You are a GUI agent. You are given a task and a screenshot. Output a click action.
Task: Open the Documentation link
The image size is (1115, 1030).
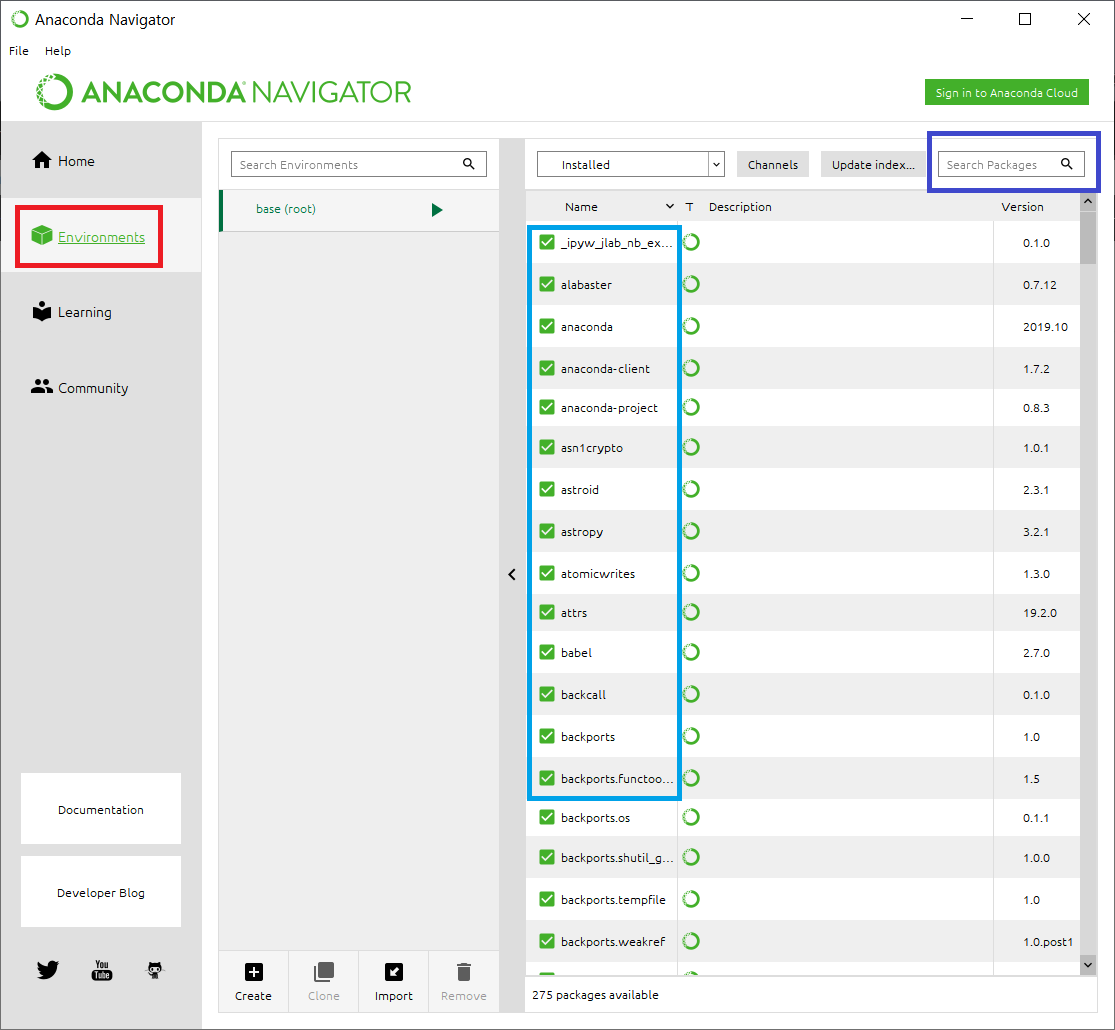pyautogui.click(x=101, y=809)
